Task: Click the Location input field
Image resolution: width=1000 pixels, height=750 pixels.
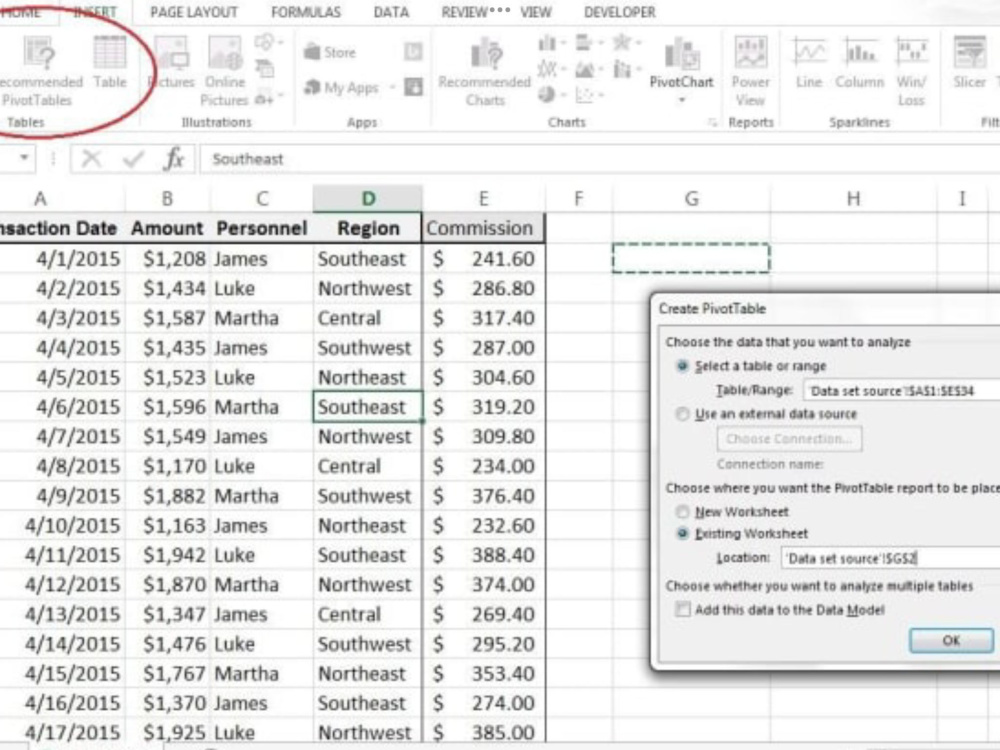Action: 890,558
